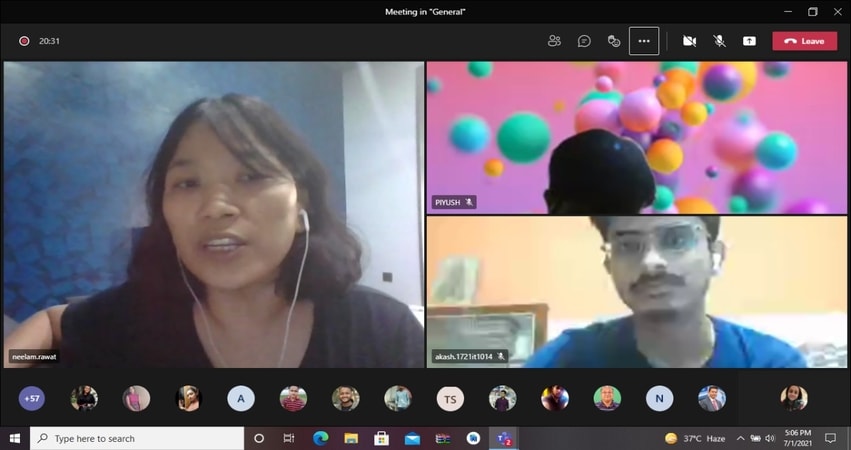Unmute the microphone

click(719, 41)
